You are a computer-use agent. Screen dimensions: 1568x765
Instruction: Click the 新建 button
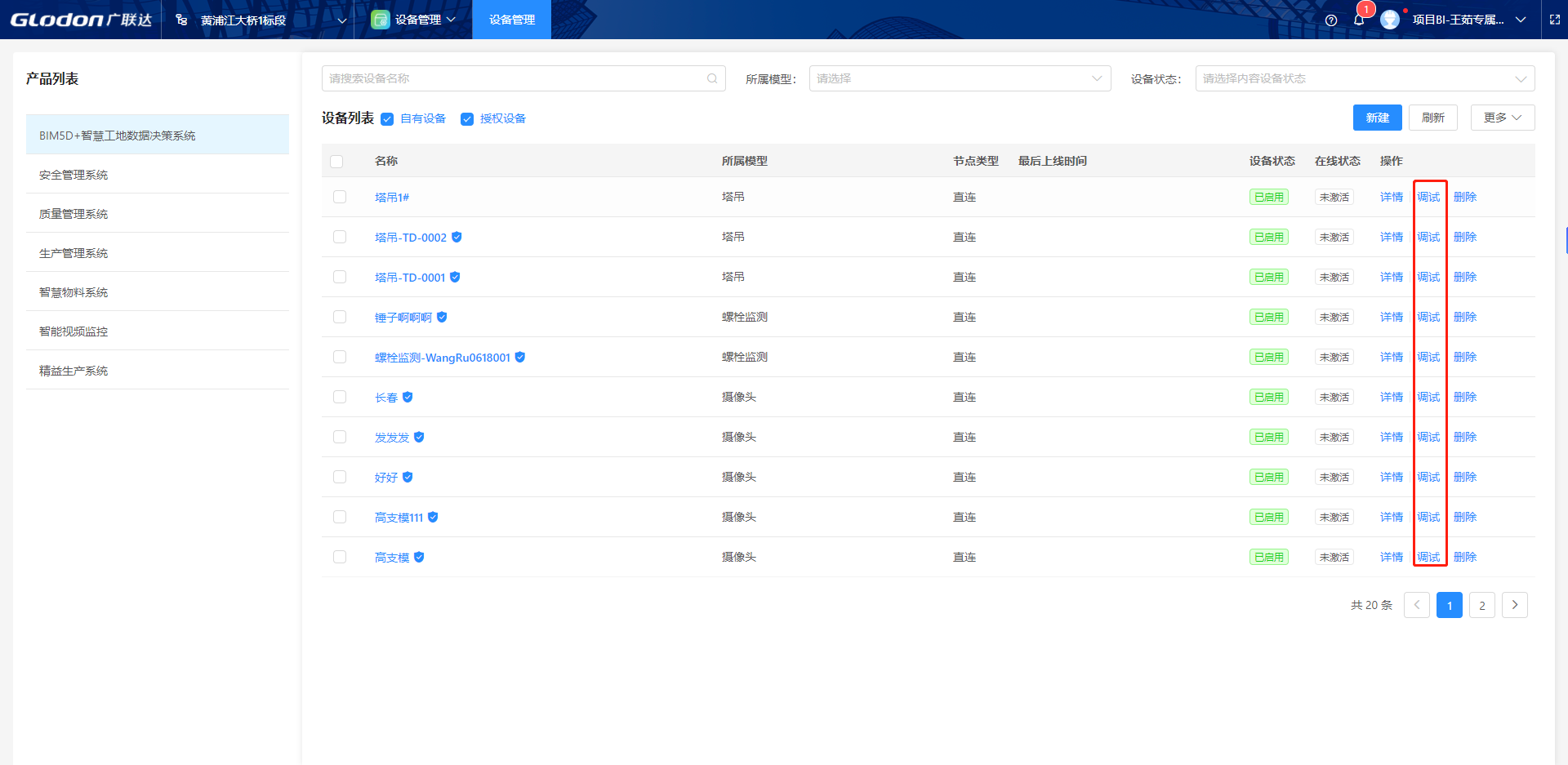point(1377,118)
